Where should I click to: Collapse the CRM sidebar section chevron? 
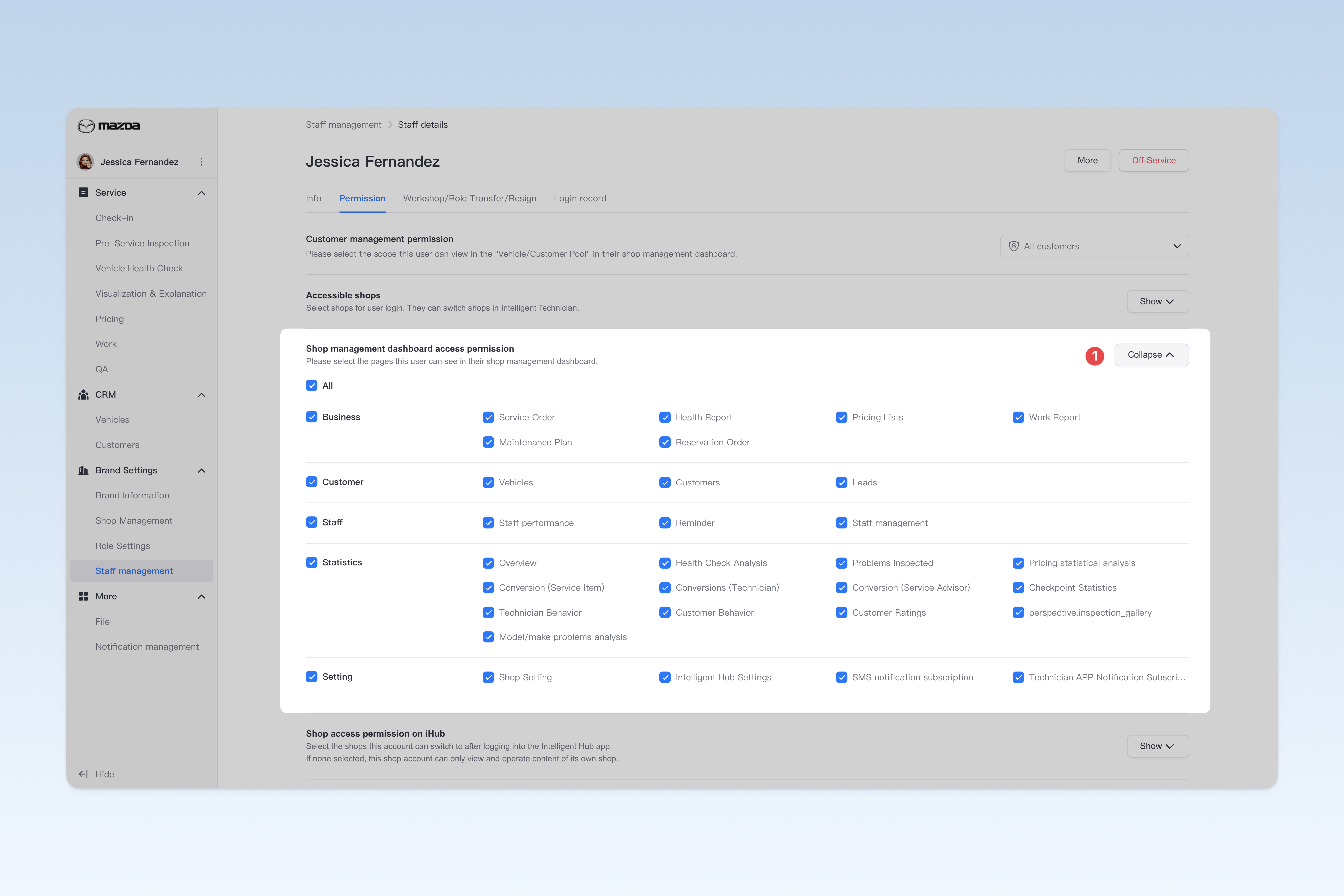coord(201,395)
